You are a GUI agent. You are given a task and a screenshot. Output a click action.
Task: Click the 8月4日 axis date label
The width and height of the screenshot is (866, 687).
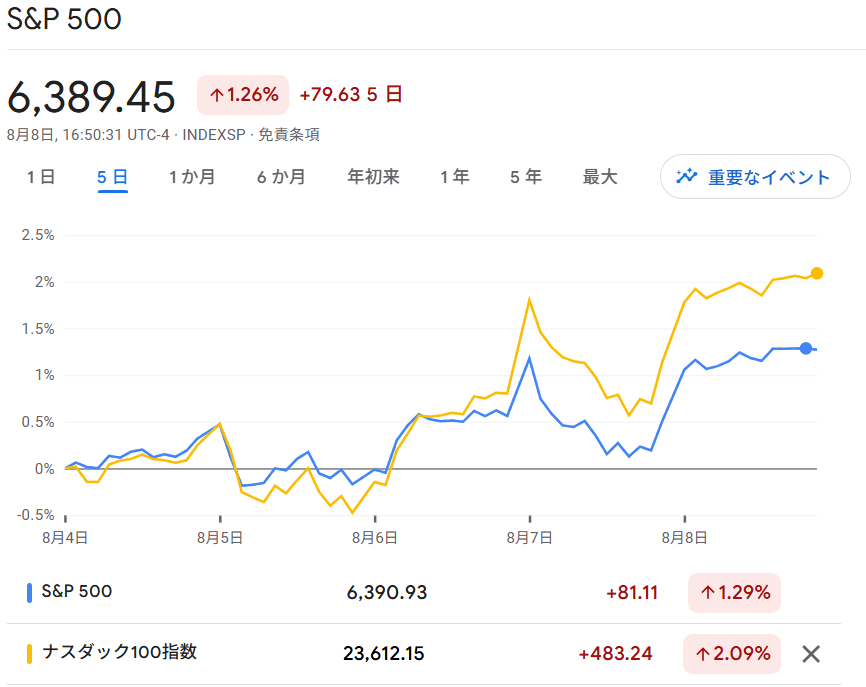65,537
